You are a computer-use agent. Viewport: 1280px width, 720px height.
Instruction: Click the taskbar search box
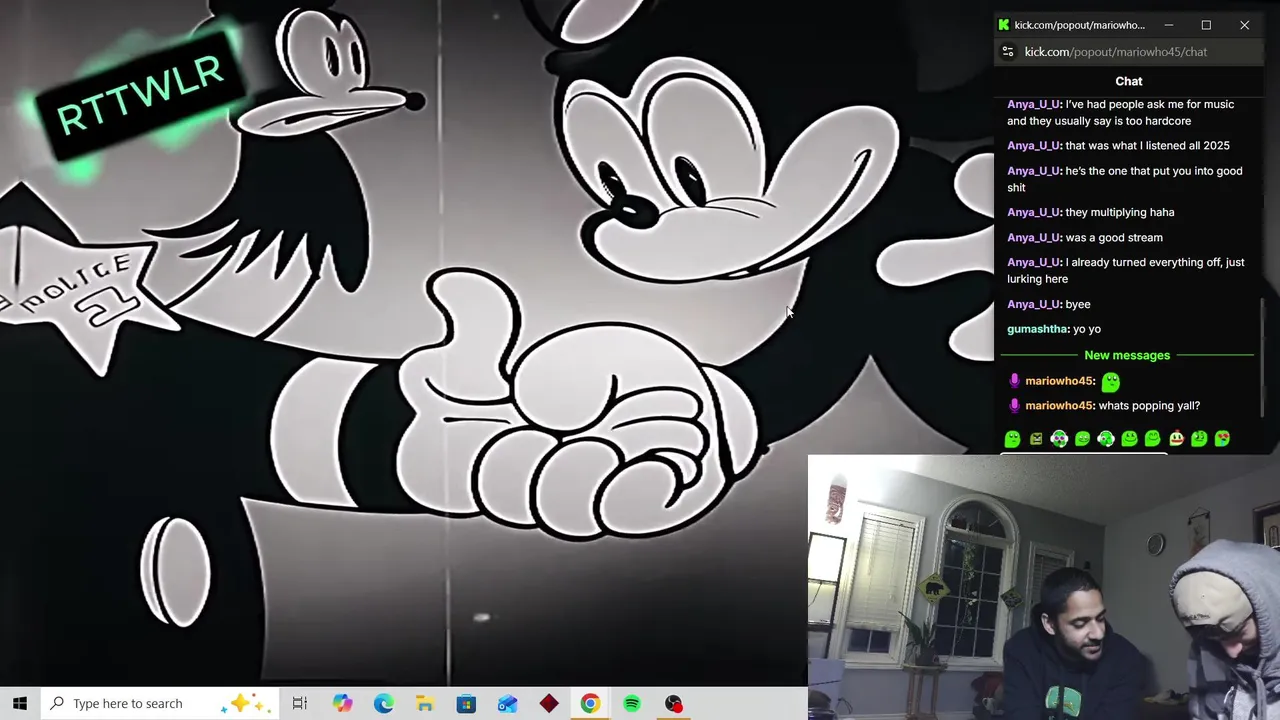[160, 703]
